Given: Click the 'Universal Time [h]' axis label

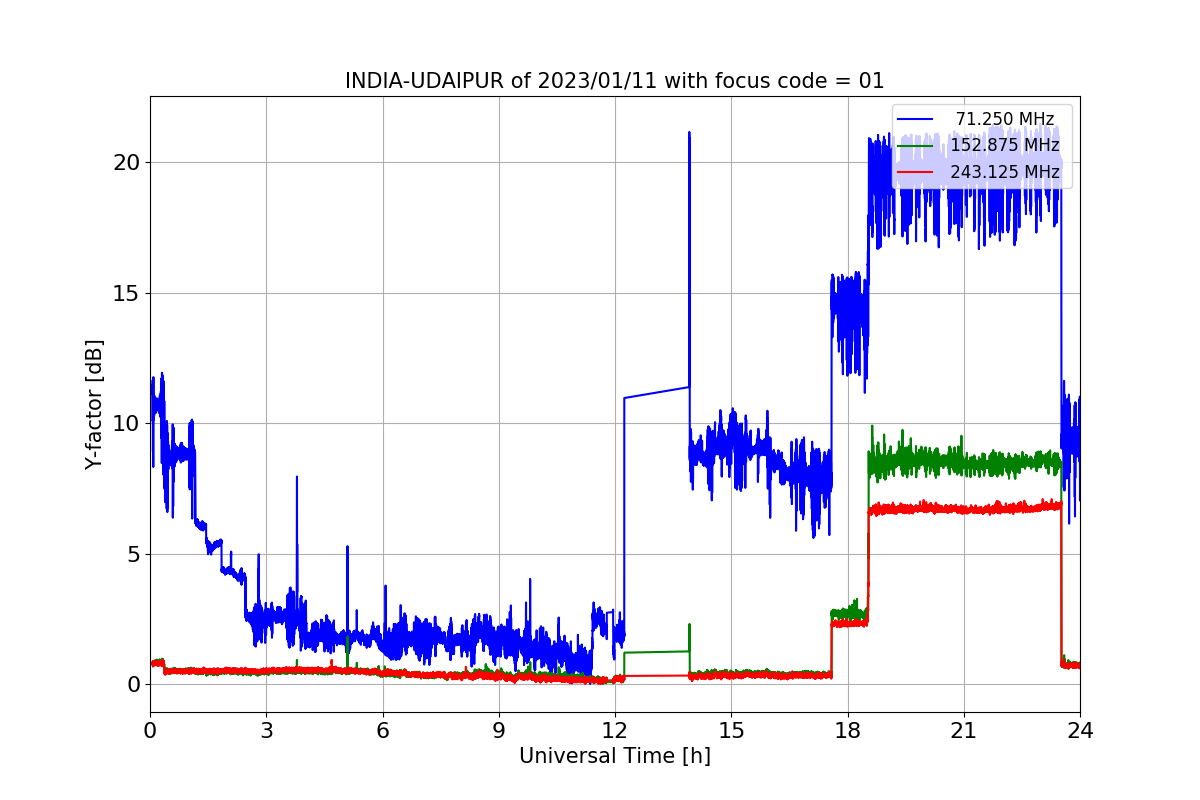Looking at the screenshot, I should click(615, 757).
